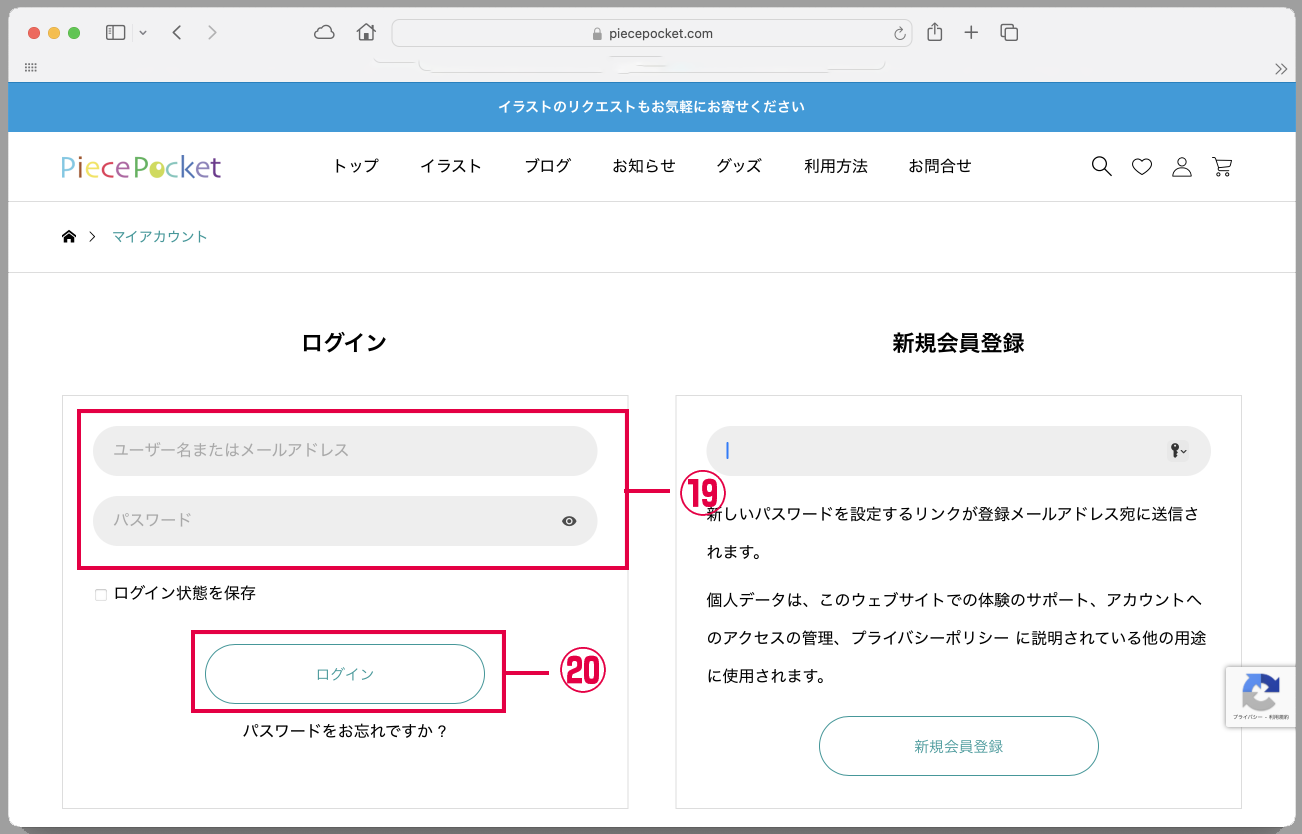This screenshot has width=1302, height=834.
Task: Toggle password visibility eye icon
Action: [x=569, y=521]
